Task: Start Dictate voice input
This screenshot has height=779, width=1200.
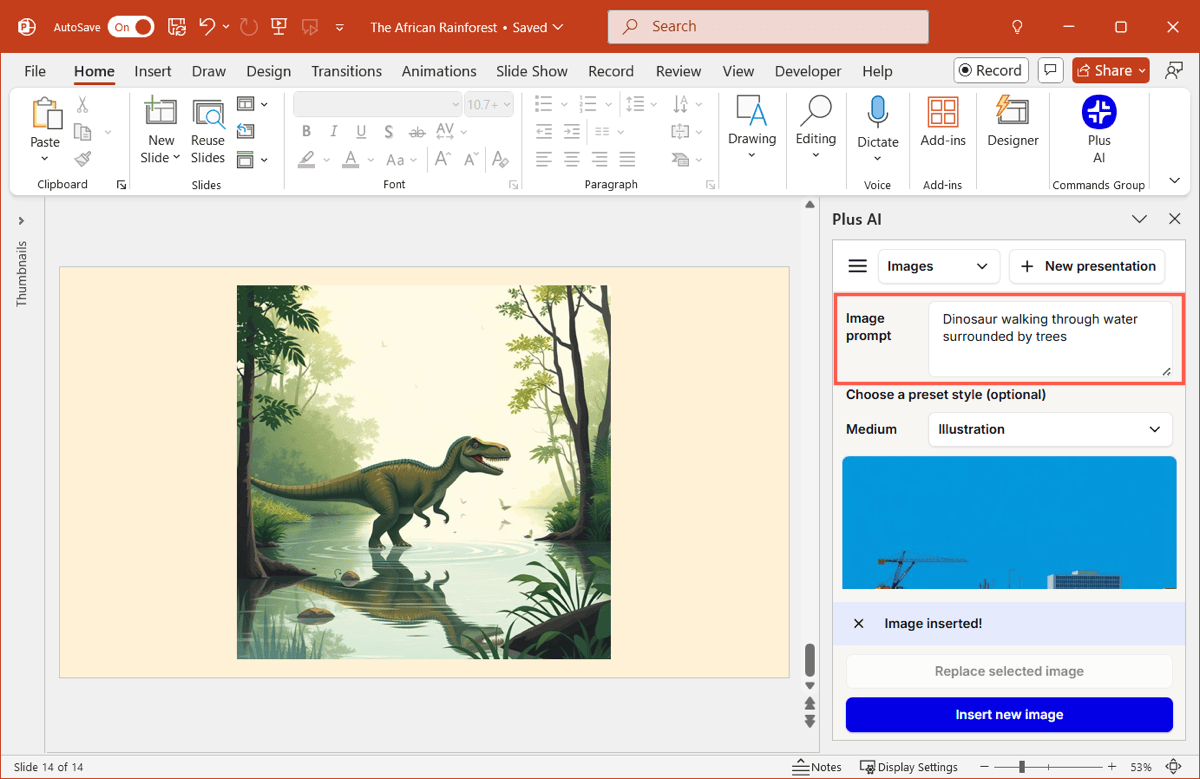Action: (x=877, y=122)
